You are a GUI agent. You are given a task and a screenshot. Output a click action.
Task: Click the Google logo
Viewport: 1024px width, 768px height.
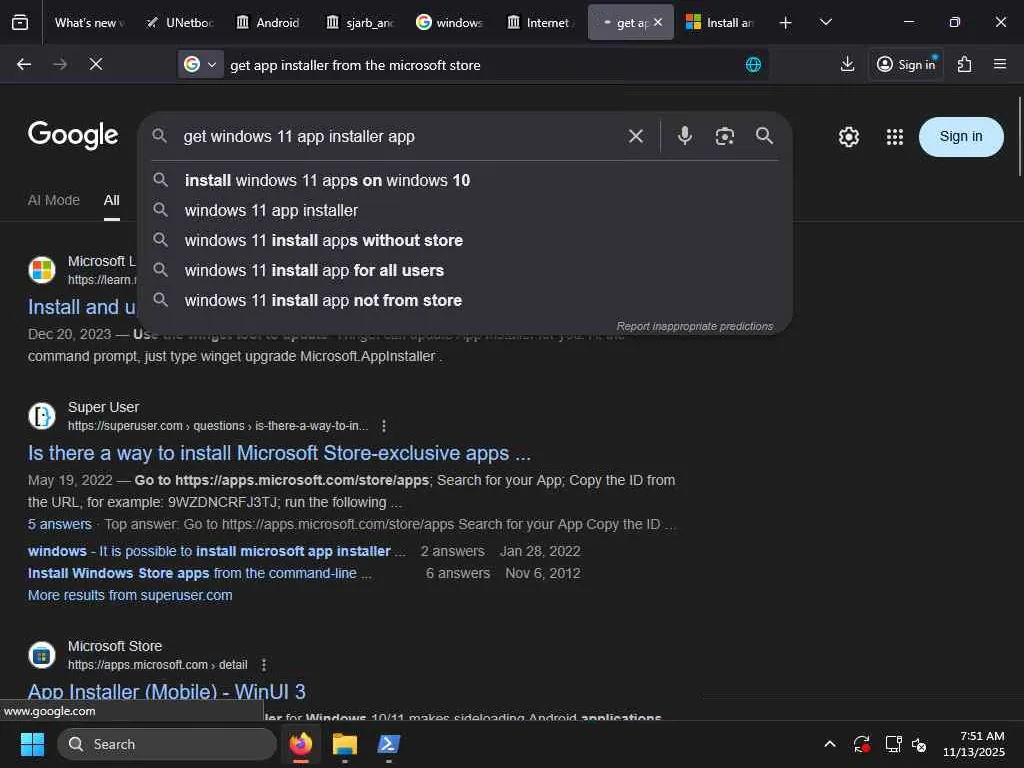click(73, 135)
